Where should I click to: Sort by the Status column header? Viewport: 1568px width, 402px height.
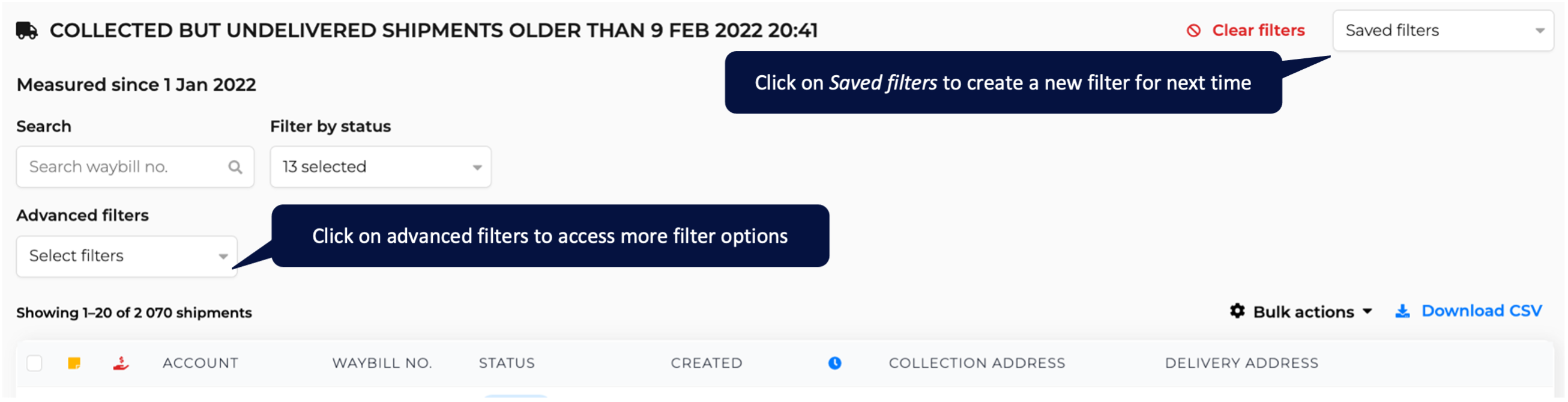click(507, 364)
